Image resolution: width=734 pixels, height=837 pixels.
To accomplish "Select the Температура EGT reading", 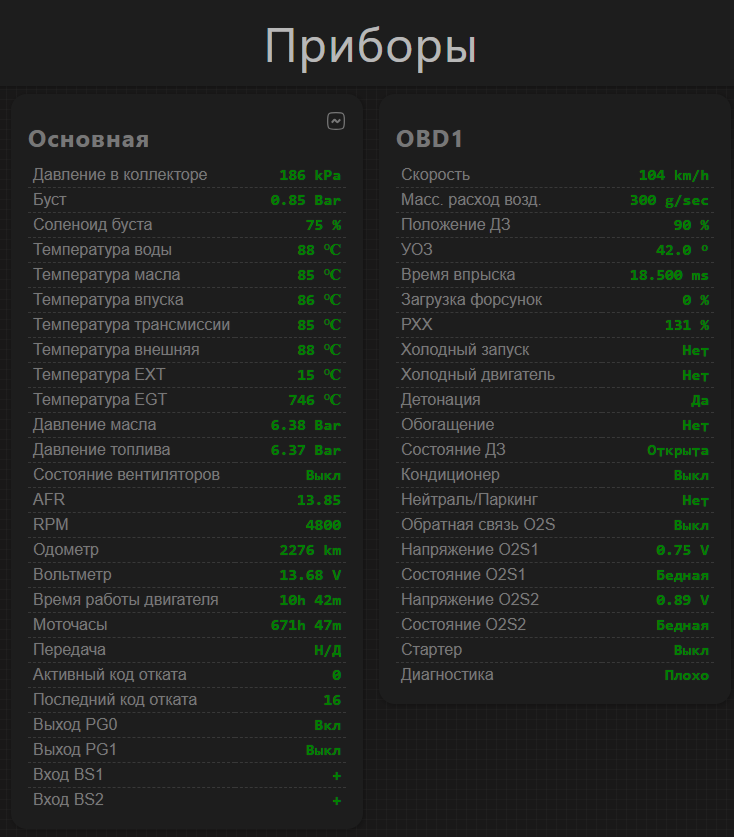I will point(314,400).
